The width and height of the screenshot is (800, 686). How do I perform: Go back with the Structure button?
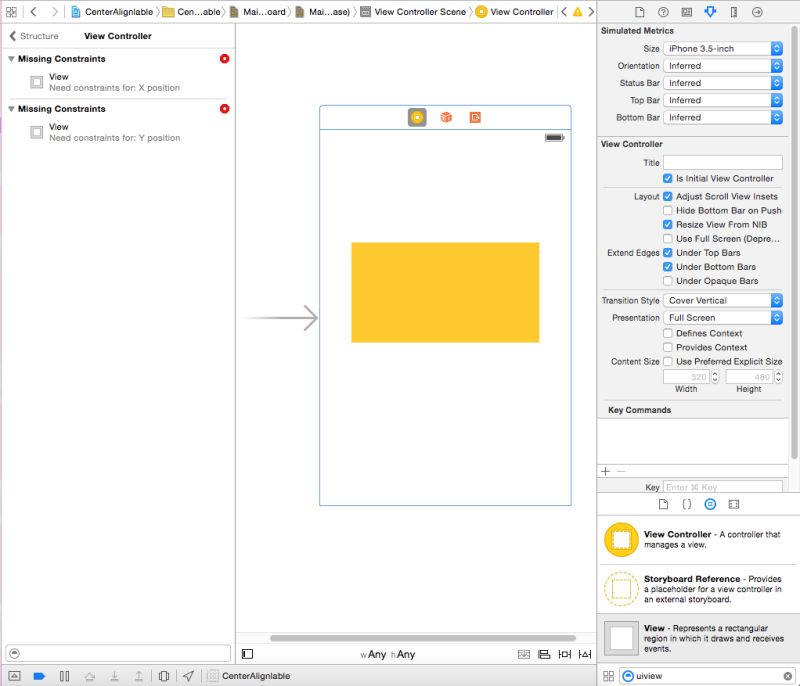point(33,36)
